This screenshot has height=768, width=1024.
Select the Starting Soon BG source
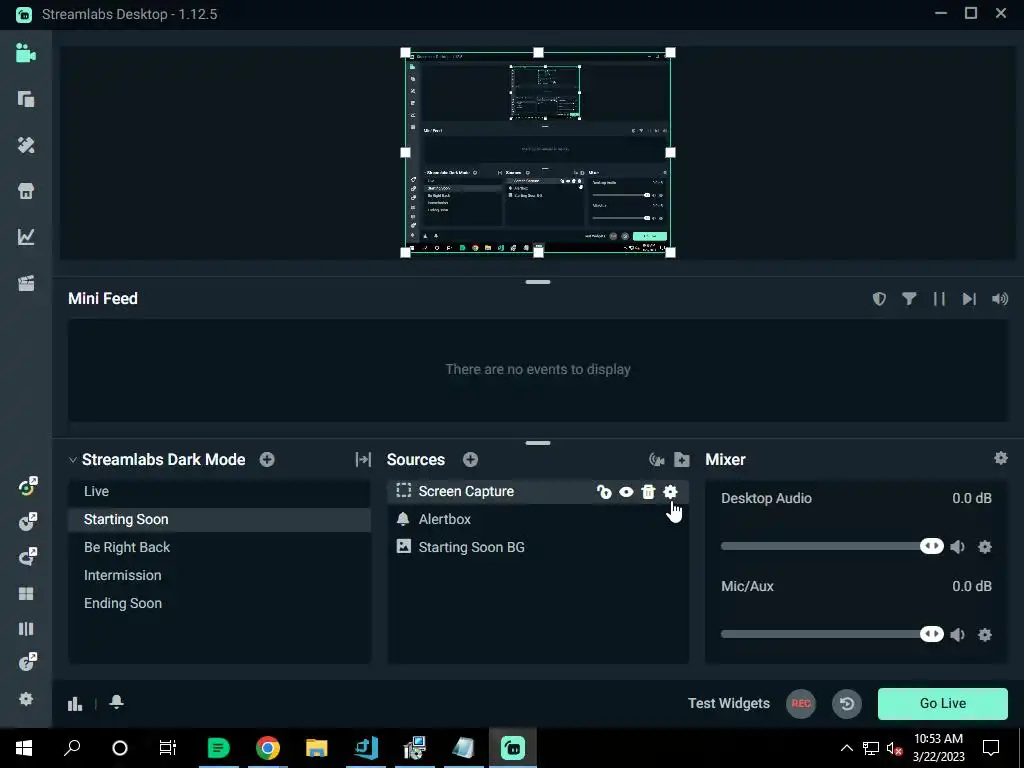[538, 547]
